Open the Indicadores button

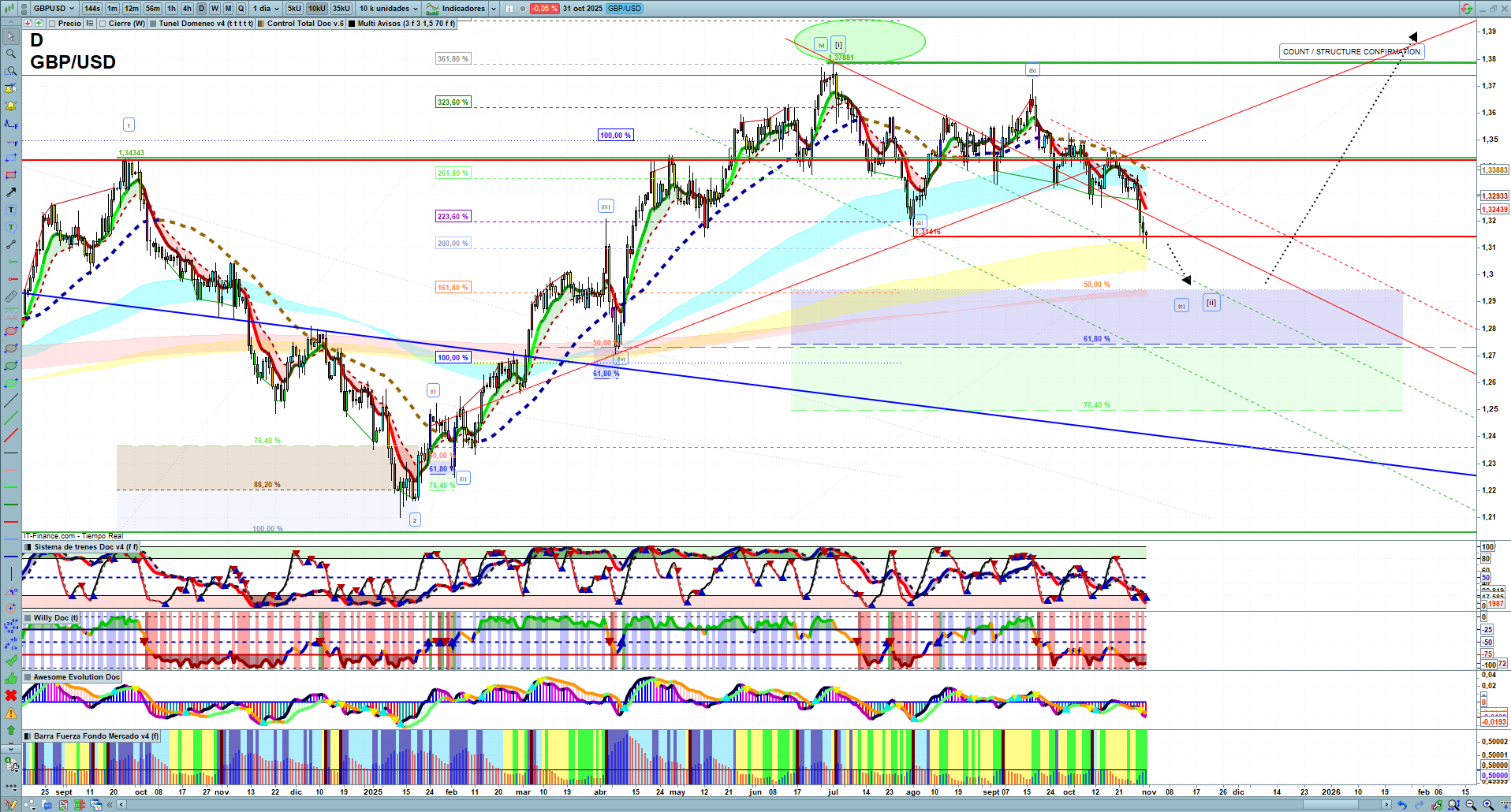tap(456, 9)
